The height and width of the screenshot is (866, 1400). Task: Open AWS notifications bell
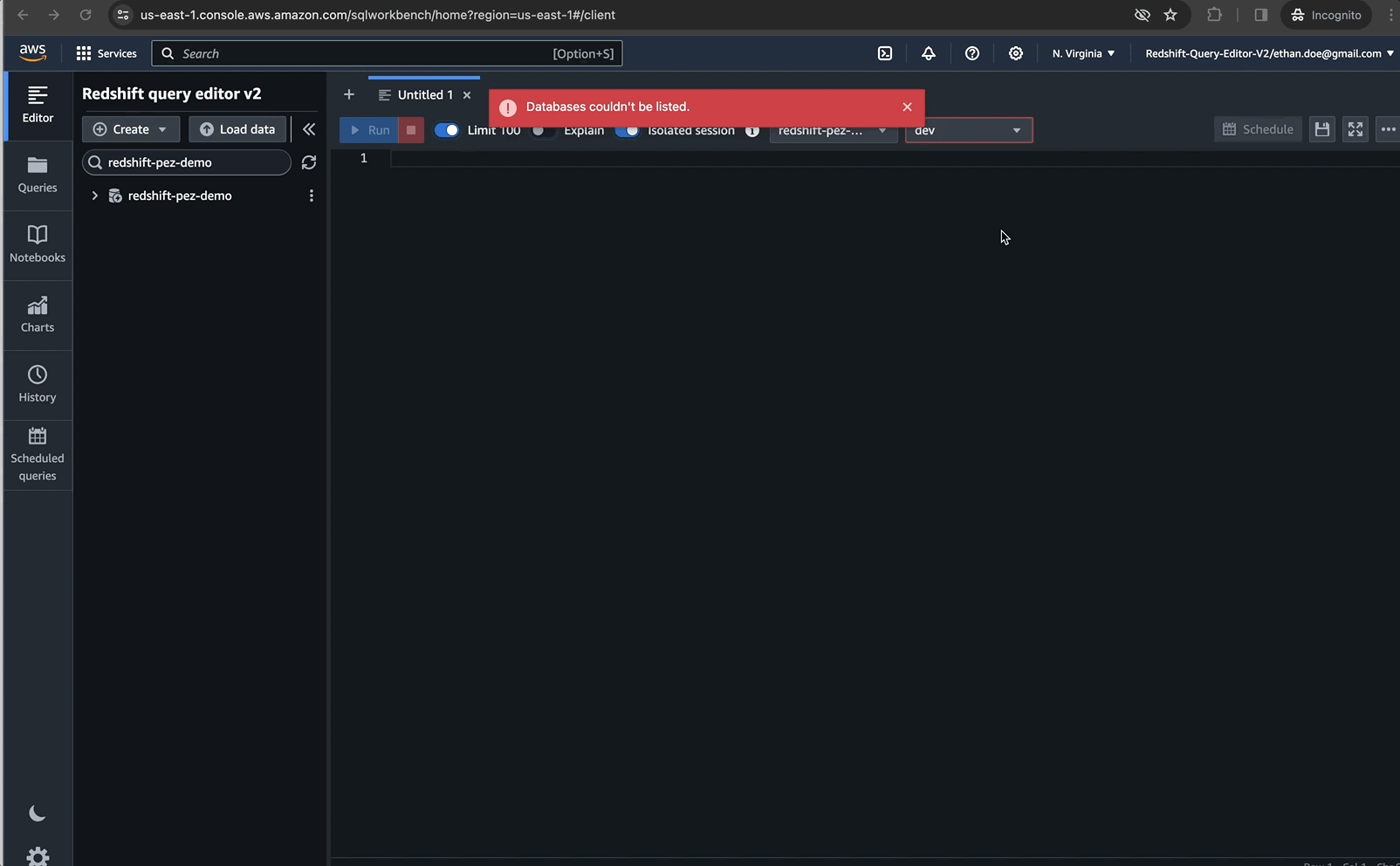coord(929,53)
